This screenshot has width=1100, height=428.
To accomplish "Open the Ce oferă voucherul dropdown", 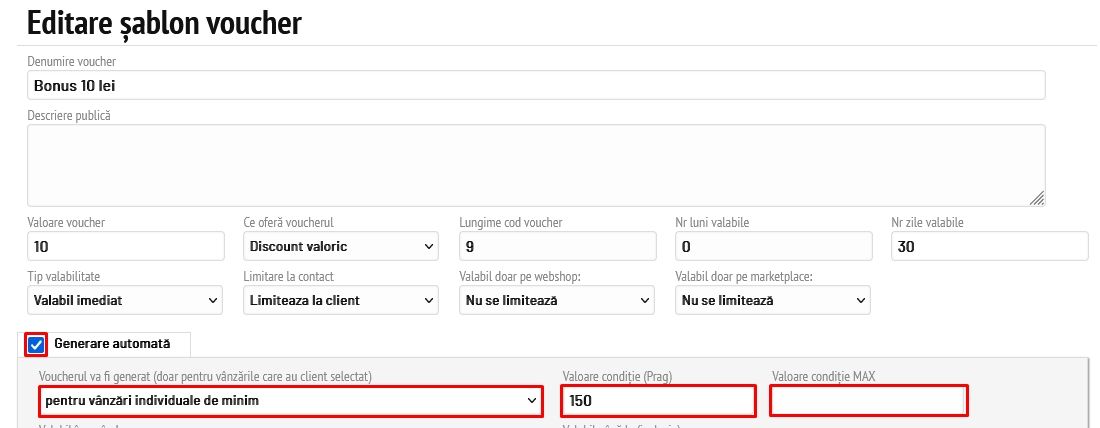I will (x=341, y=246).
